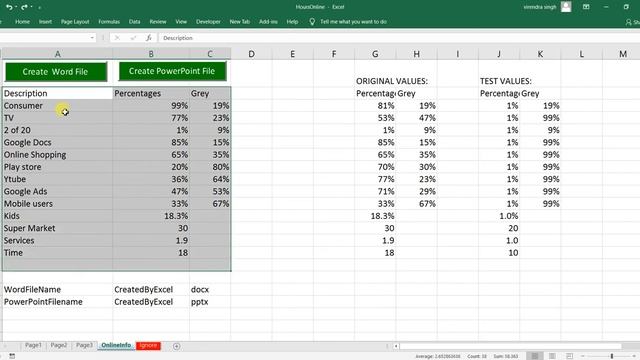Click the Undo arrow icon
The width and height of the screenshot is (640, 360).
tap(9, 7)
